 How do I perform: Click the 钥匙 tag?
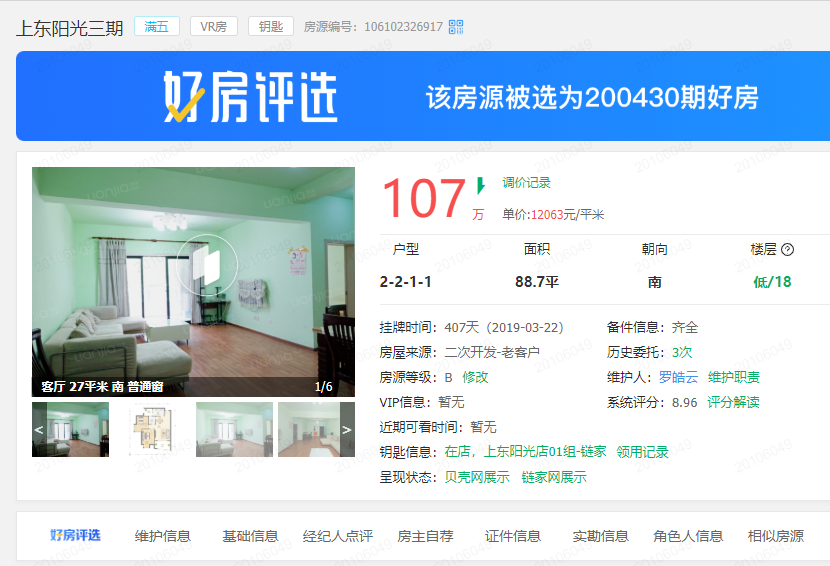pos(270,27)
